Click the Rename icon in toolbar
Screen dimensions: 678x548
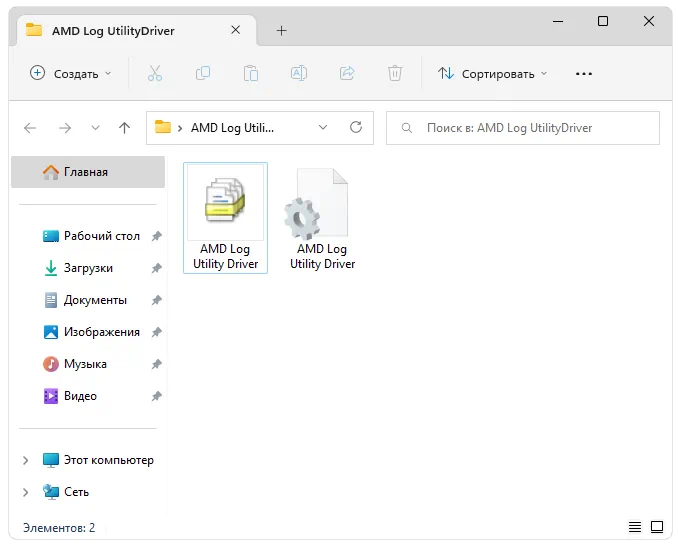[x=299, y=73]
